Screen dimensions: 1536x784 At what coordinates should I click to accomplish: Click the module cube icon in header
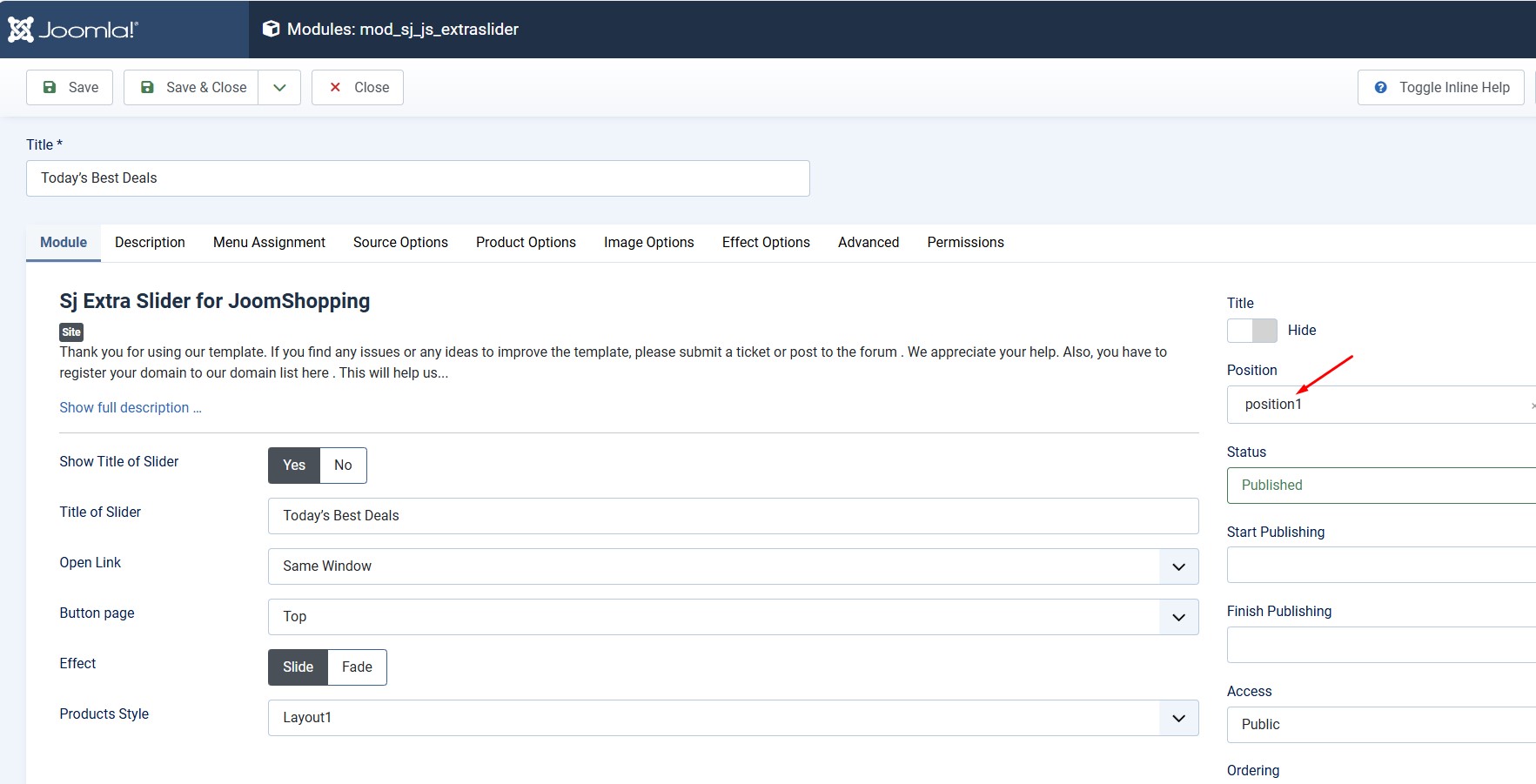(x=272, y=29)
